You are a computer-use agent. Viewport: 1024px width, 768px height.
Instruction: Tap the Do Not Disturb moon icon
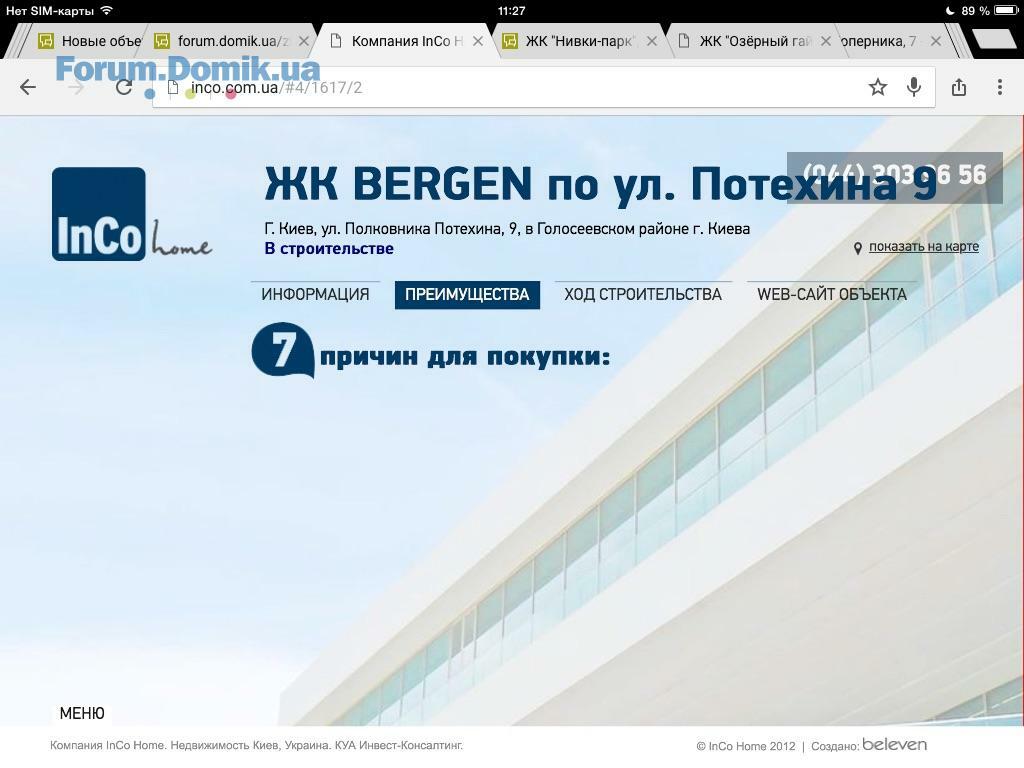point(950,10)
